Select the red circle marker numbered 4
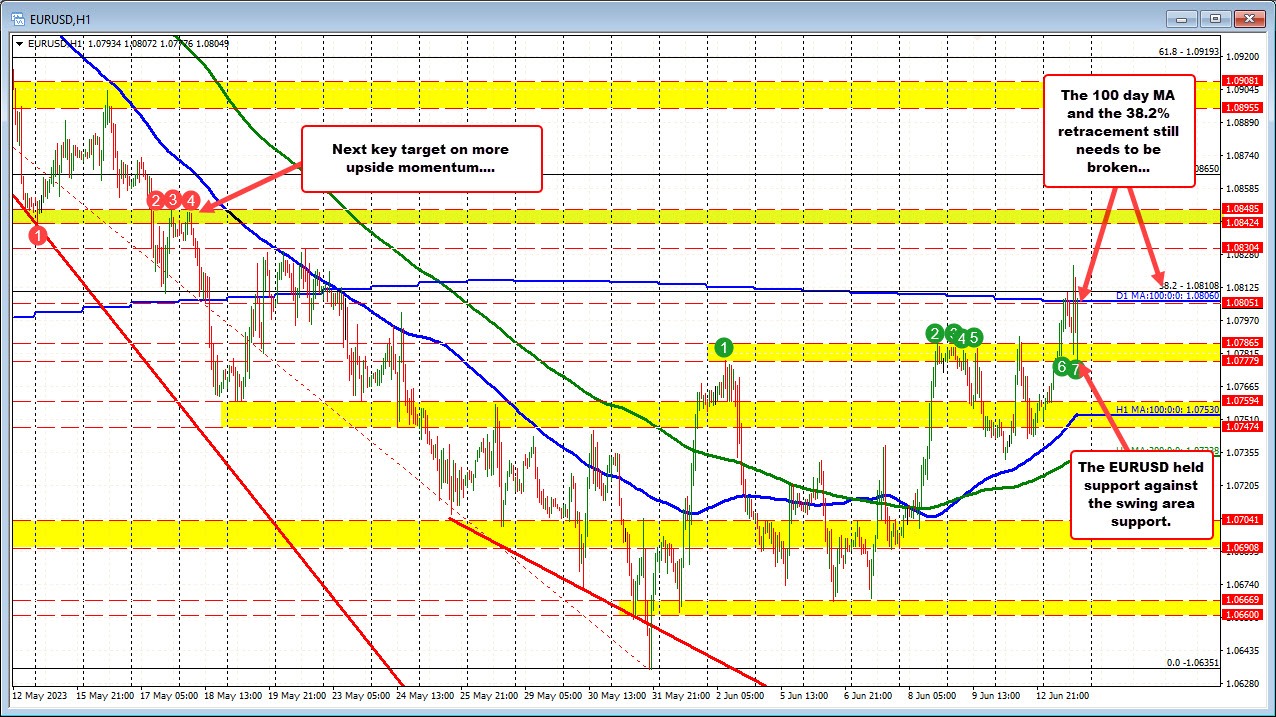 (x=191, y=200)
